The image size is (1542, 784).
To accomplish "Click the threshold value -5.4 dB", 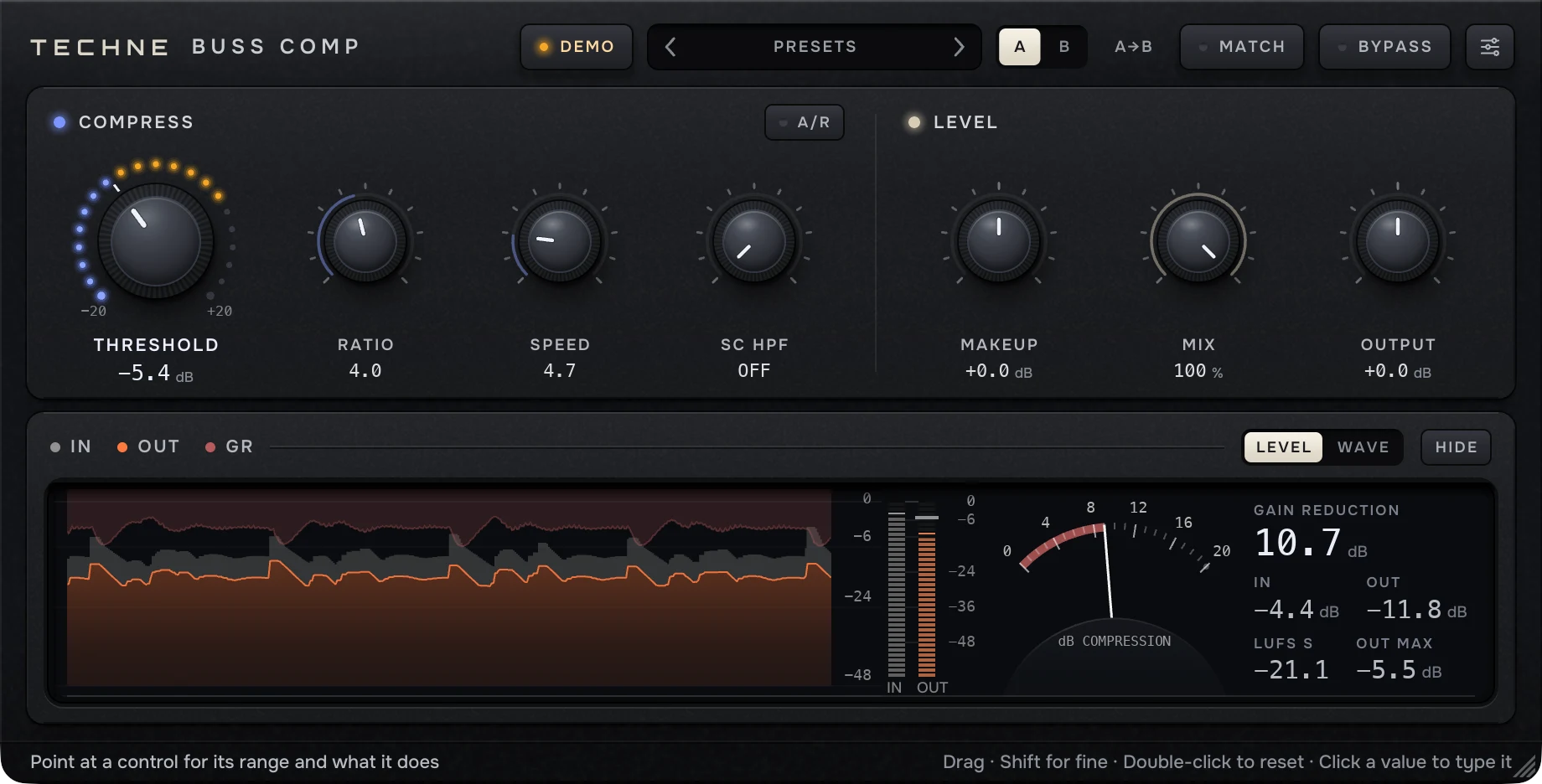I will click(x=156, y=373).
